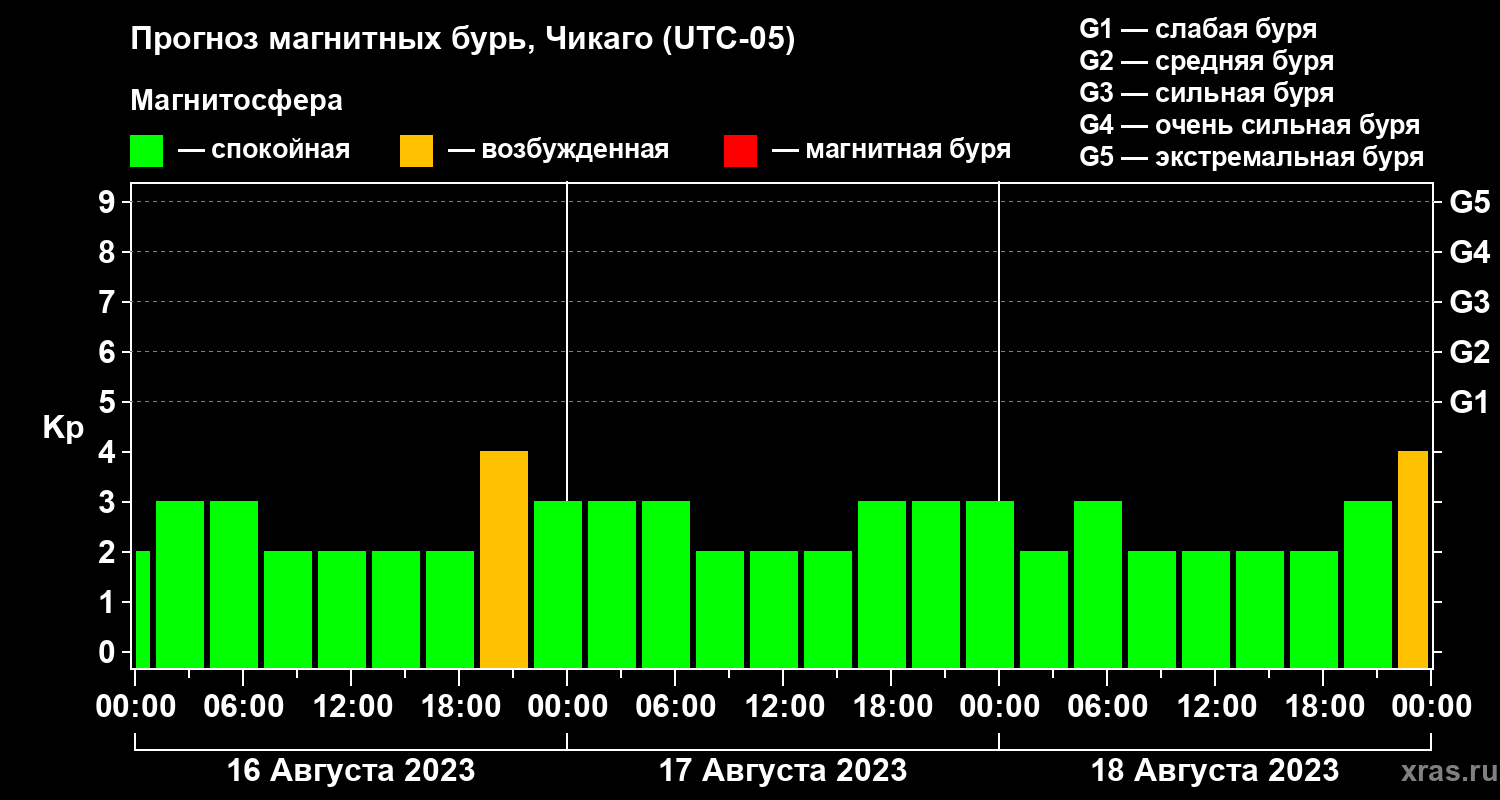Click the 'G3' label on right axis
Image resolution: width=1500 pixels, height=800 pixels.
[1469, 302]
